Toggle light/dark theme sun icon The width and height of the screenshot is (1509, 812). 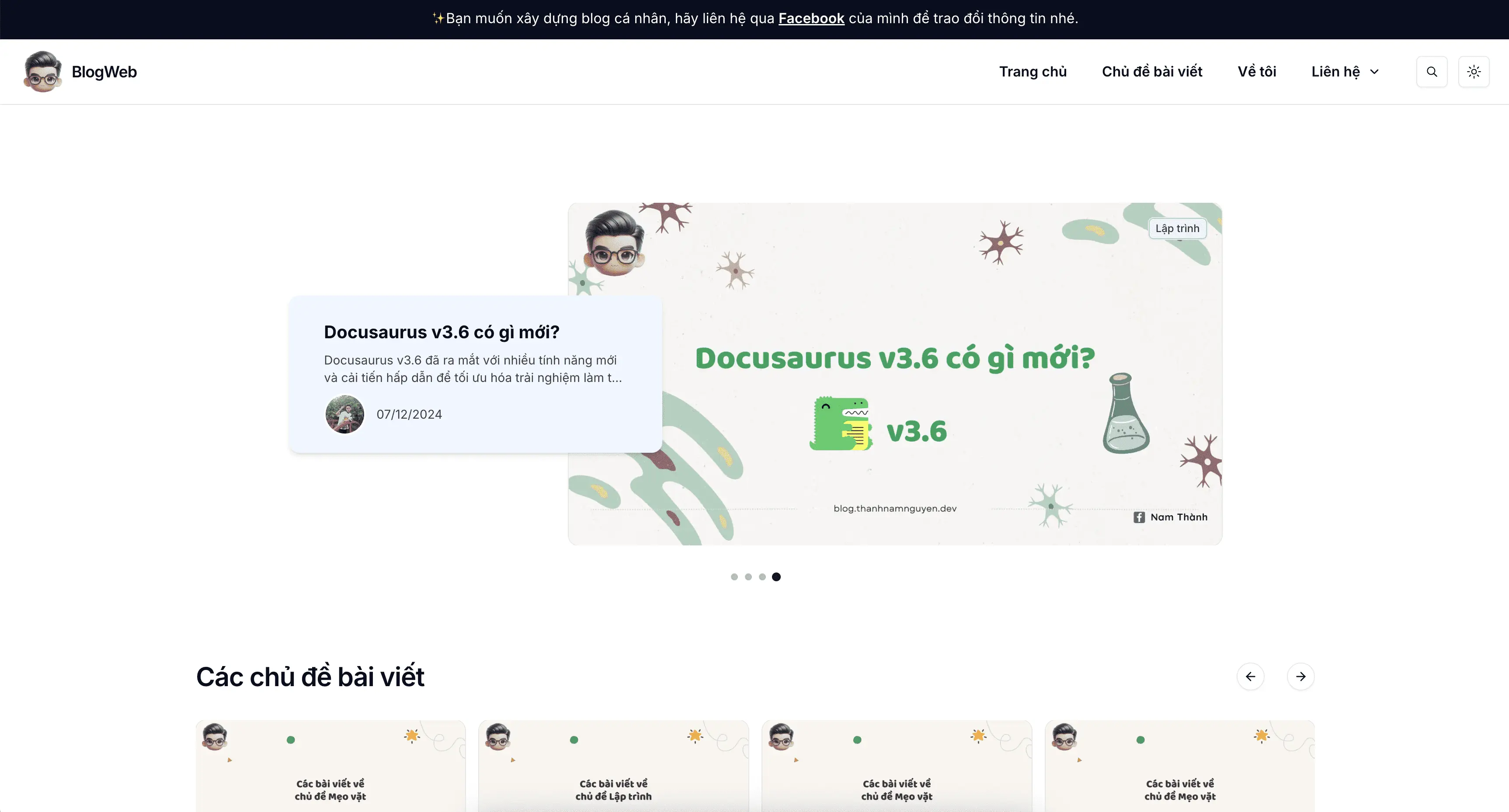pyautogui.click(x=1473, y=71)
